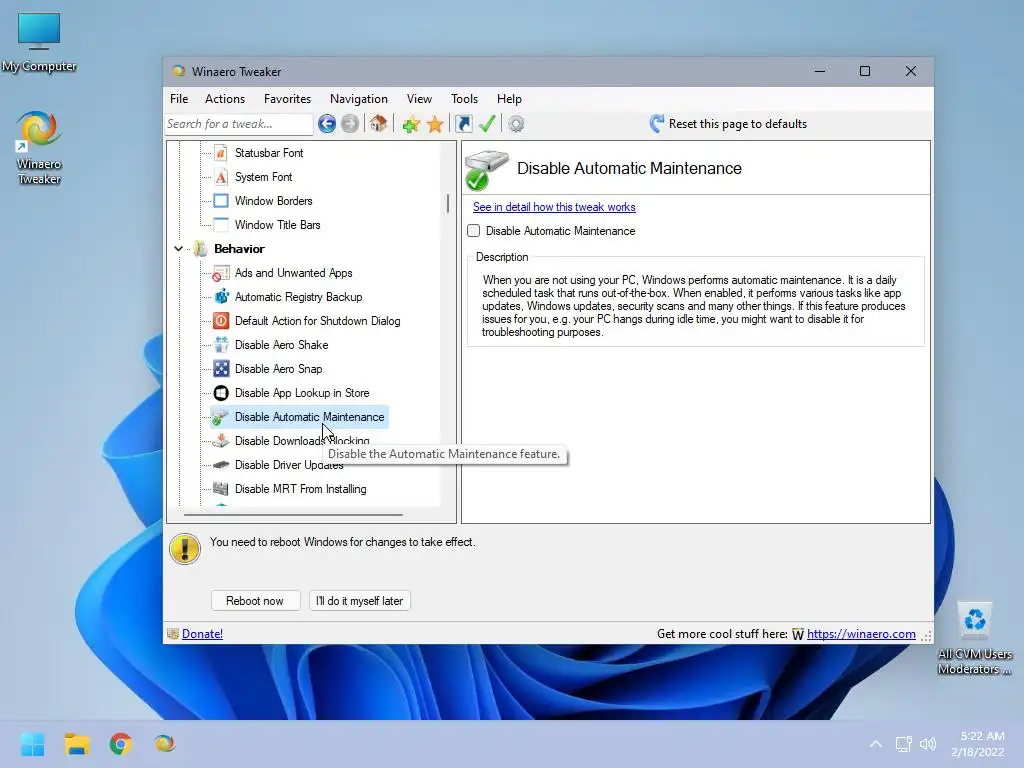Open Winaero Tweaker desktop shortcut
Viewport: 1024px width, 768px height.
pyautogui.click(x=39, y=148)
